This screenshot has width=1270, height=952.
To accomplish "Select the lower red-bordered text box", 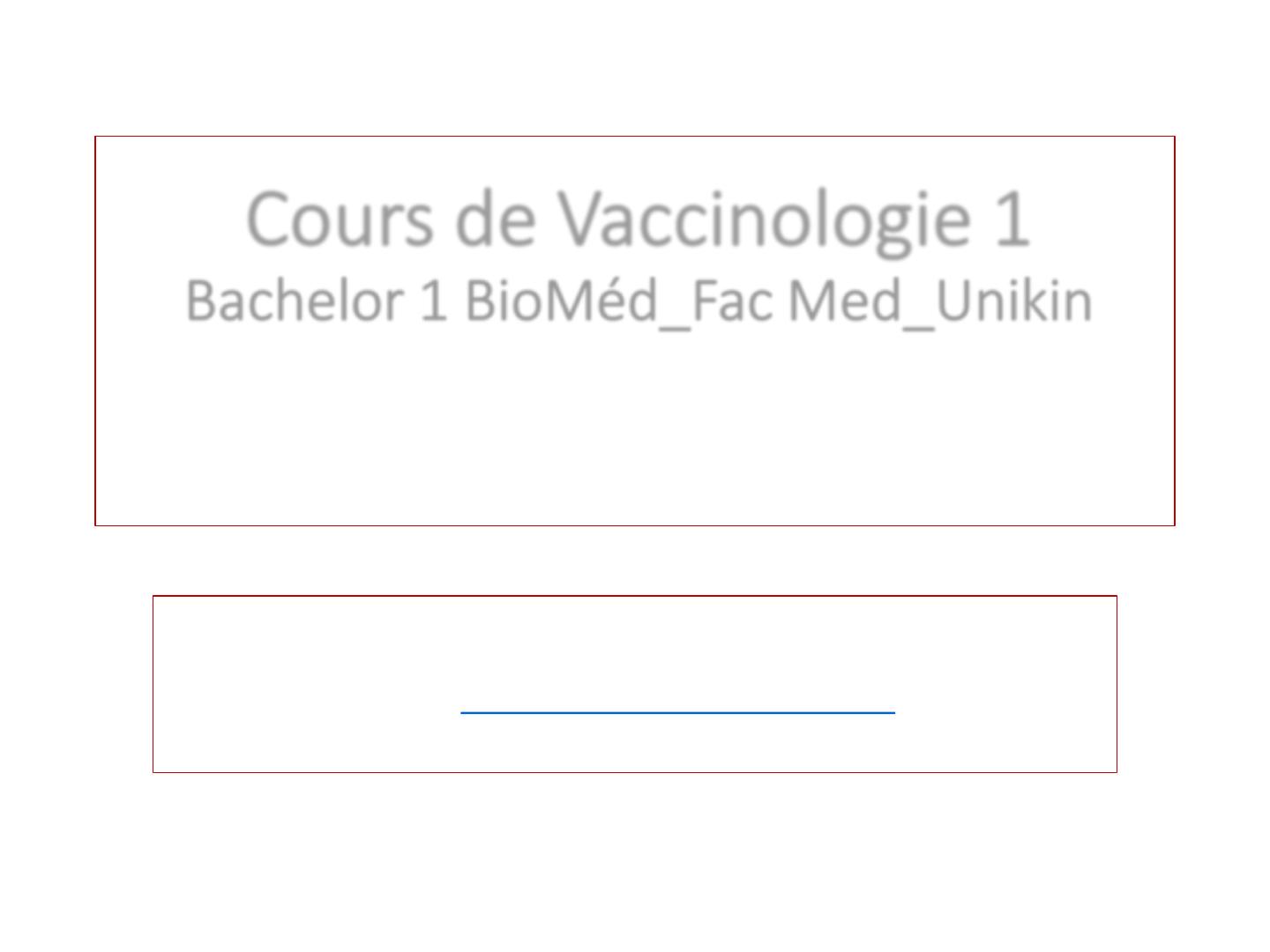I will 635,684.
